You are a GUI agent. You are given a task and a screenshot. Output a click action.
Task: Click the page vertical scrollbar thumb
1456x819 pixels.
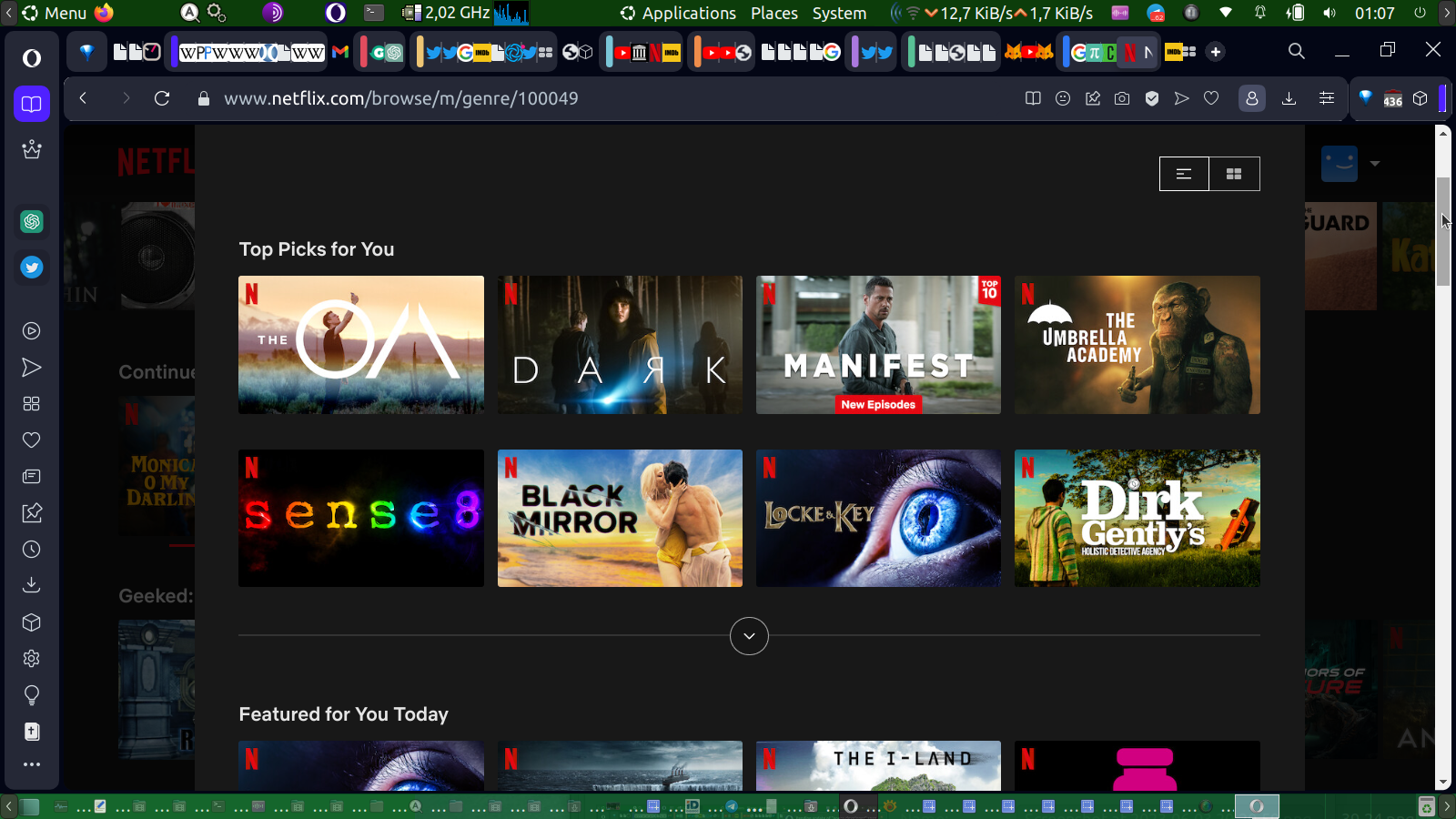pos(1442,232)
